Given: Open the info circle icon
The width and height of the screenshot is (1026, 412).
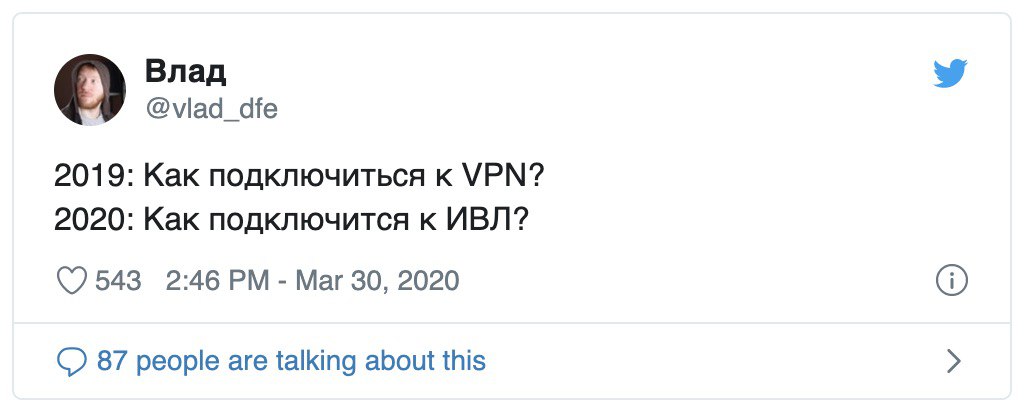Looking at the screenshot, I should [x=951, y=281].
